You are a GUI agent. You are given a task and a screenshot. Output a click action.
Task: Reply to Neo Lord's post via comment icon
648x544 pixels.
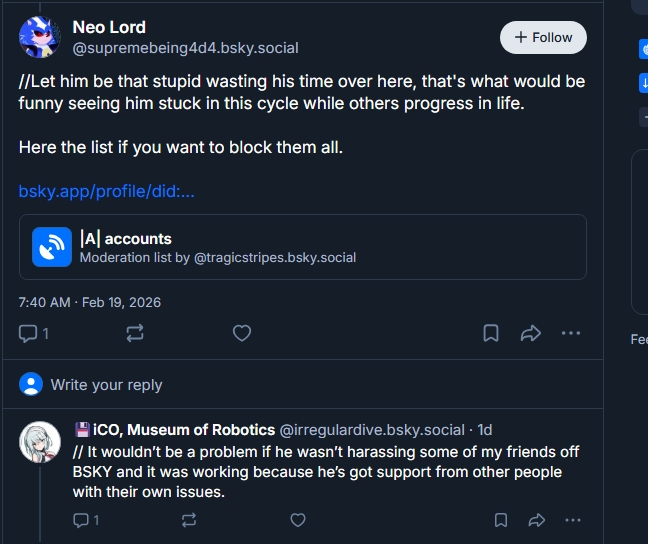click(x=28, y=333)
